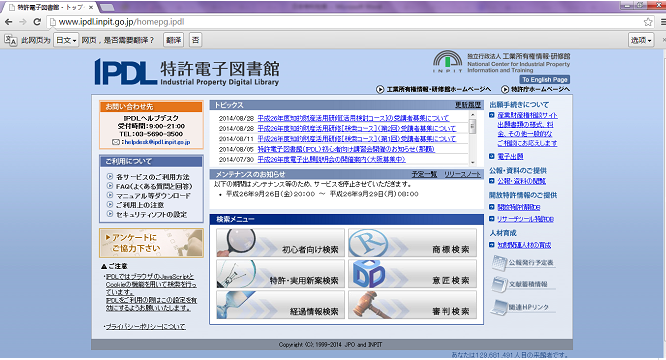Click FAQ(よくある質問と回答) link
666x360 pixels.
(x=154, y=186)
